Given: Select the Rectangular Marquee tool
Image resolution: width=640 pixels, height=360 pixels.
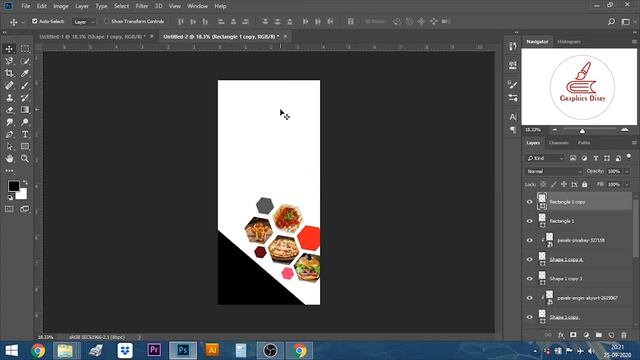Looking at the screenshot, I should [x=25, y=49].
